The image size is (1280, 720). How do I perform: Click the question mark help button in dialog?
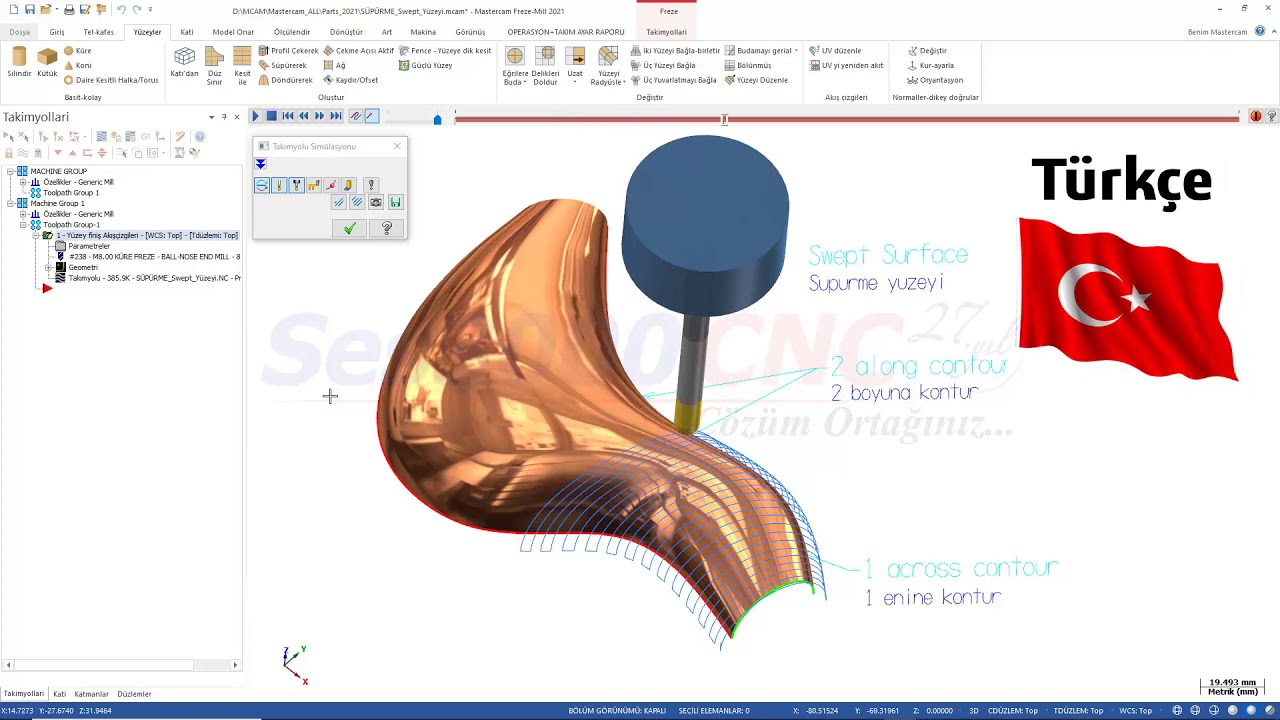pos(387,229)
